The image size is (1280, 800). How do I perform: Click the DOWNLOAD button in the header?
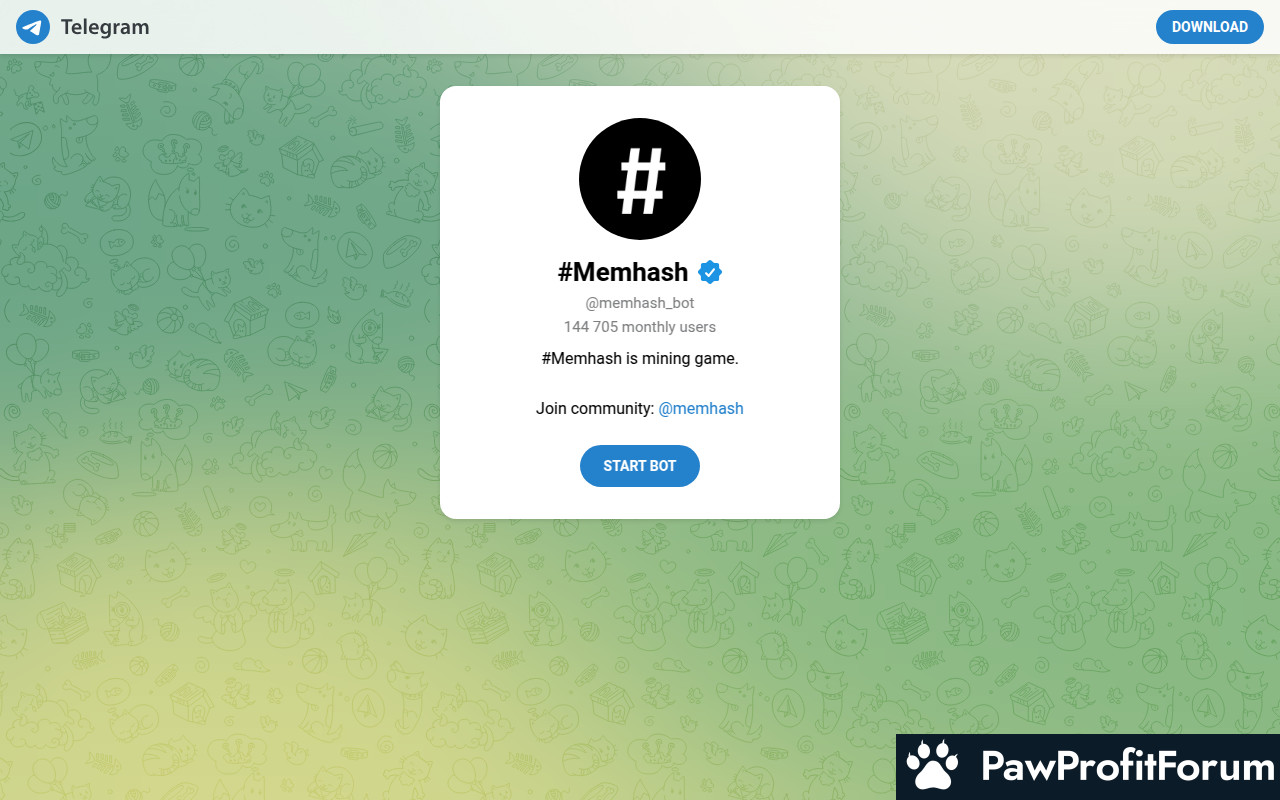coord(1210,27)
